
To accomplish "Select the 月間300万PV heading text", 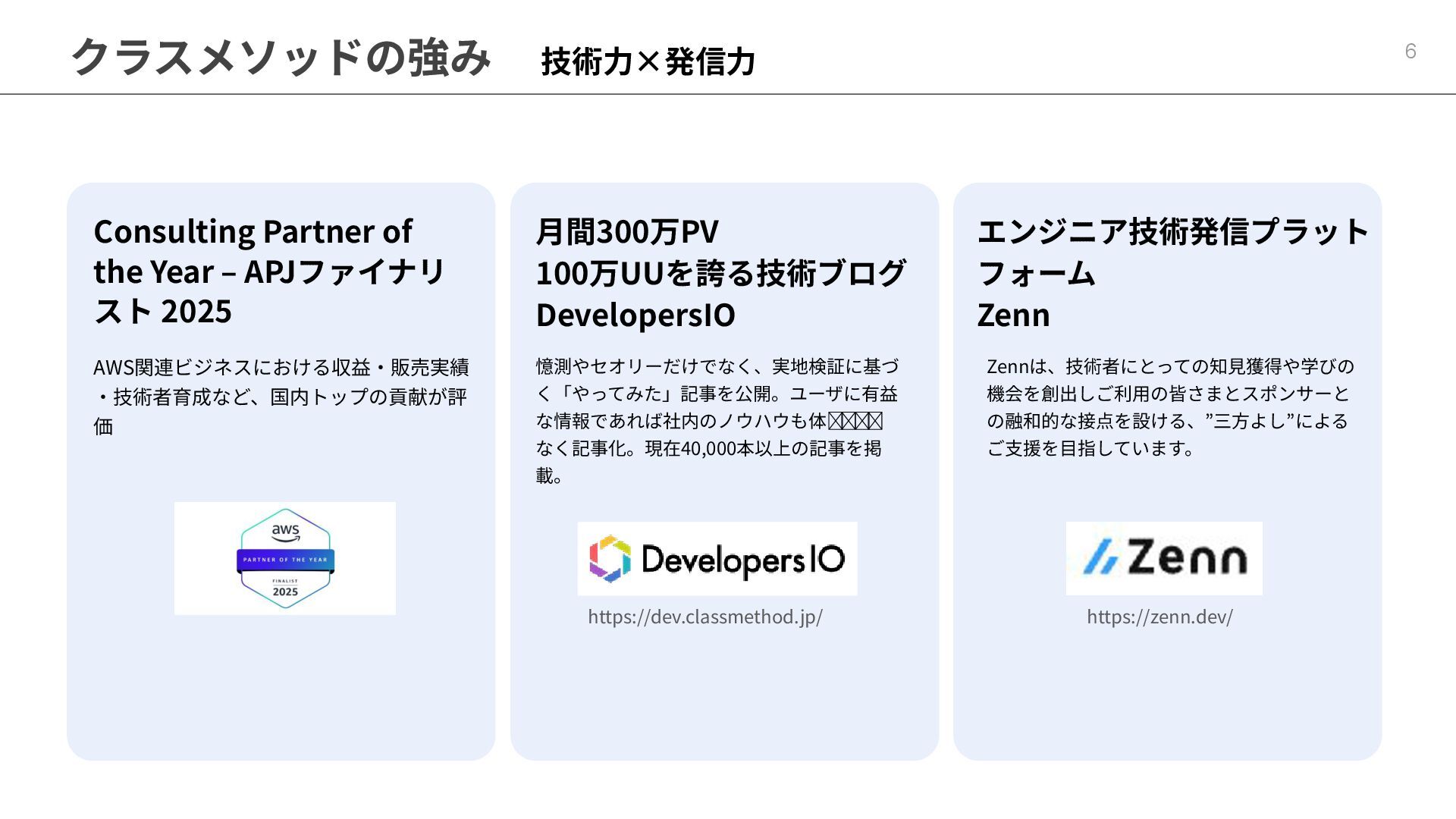I will click(x=627, y=231).
